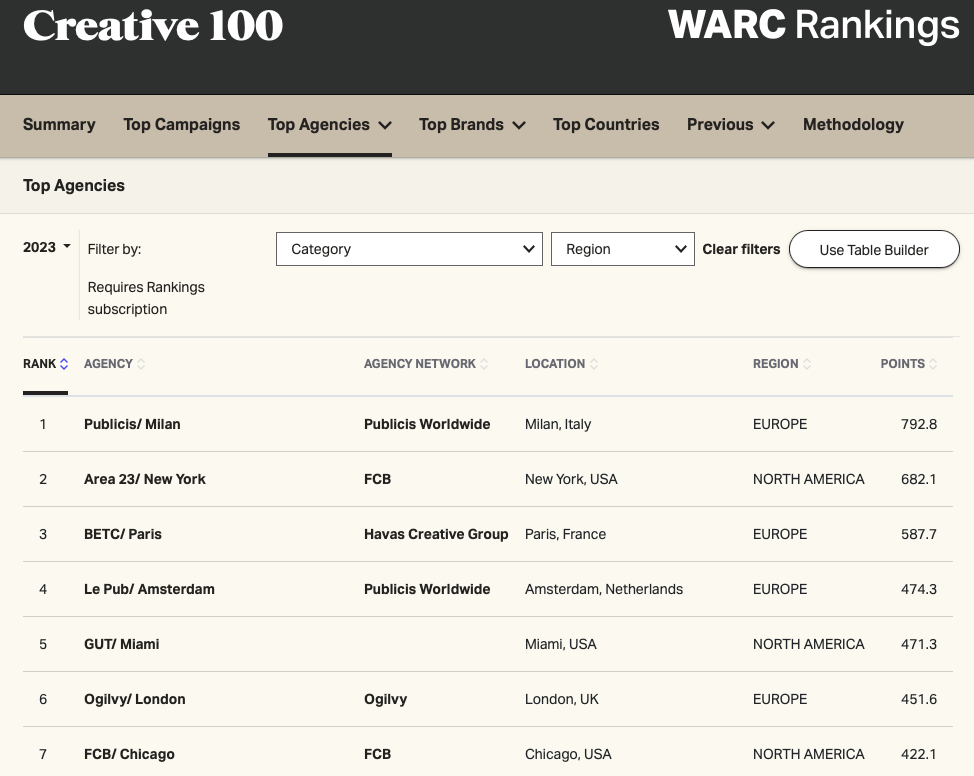Viewport: 974px width, 776px height.
Task: Select points value 792.8
Action: pyautogui.click(x=919, y=424)
